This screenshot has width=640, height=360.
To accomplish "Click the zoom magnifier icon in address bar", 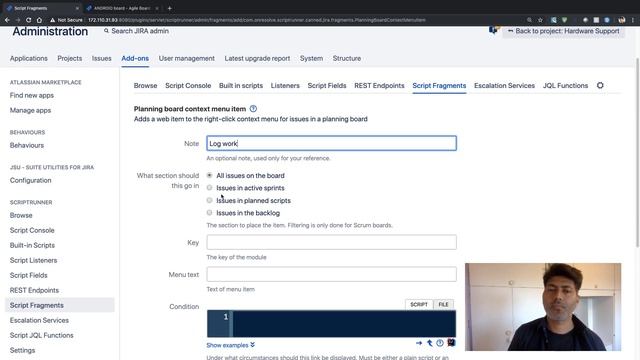I will pos(529,20).
